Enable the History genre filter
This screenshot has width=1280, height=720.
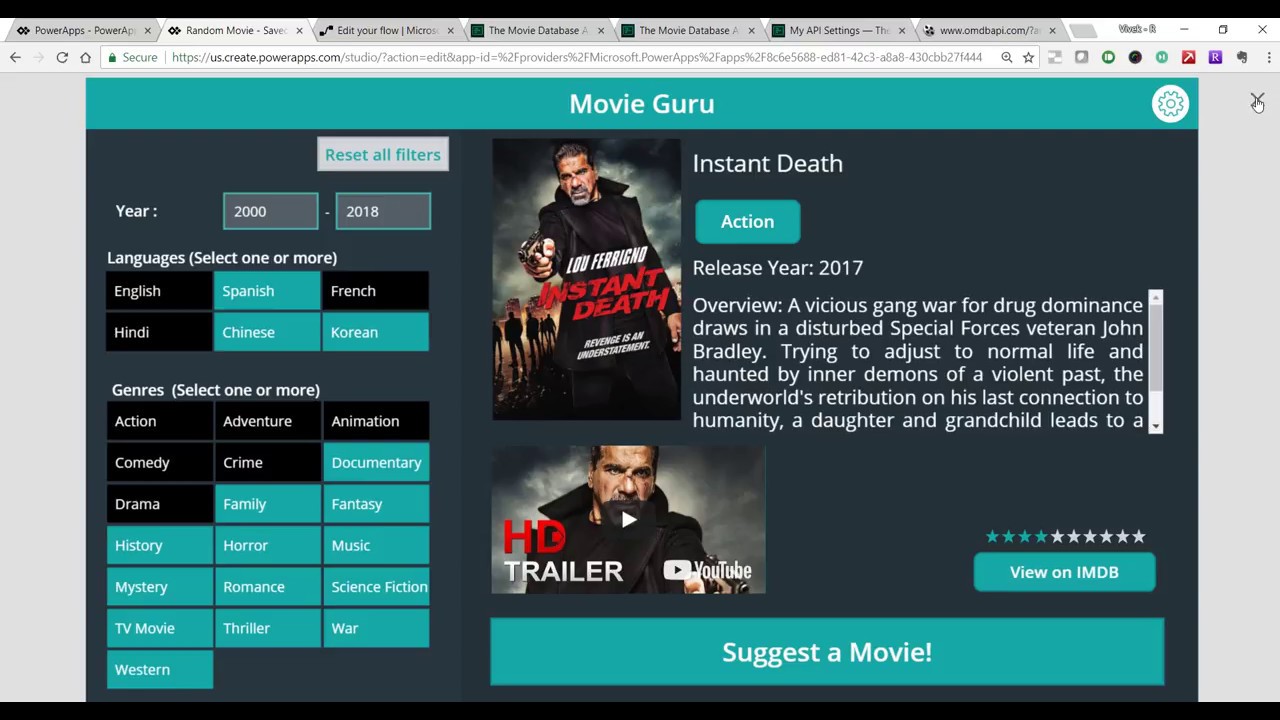[159, 546]
